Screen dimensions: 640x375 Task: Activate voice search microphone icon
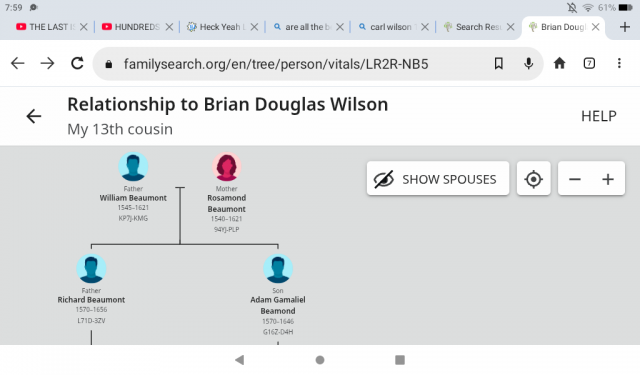(529, 63)
